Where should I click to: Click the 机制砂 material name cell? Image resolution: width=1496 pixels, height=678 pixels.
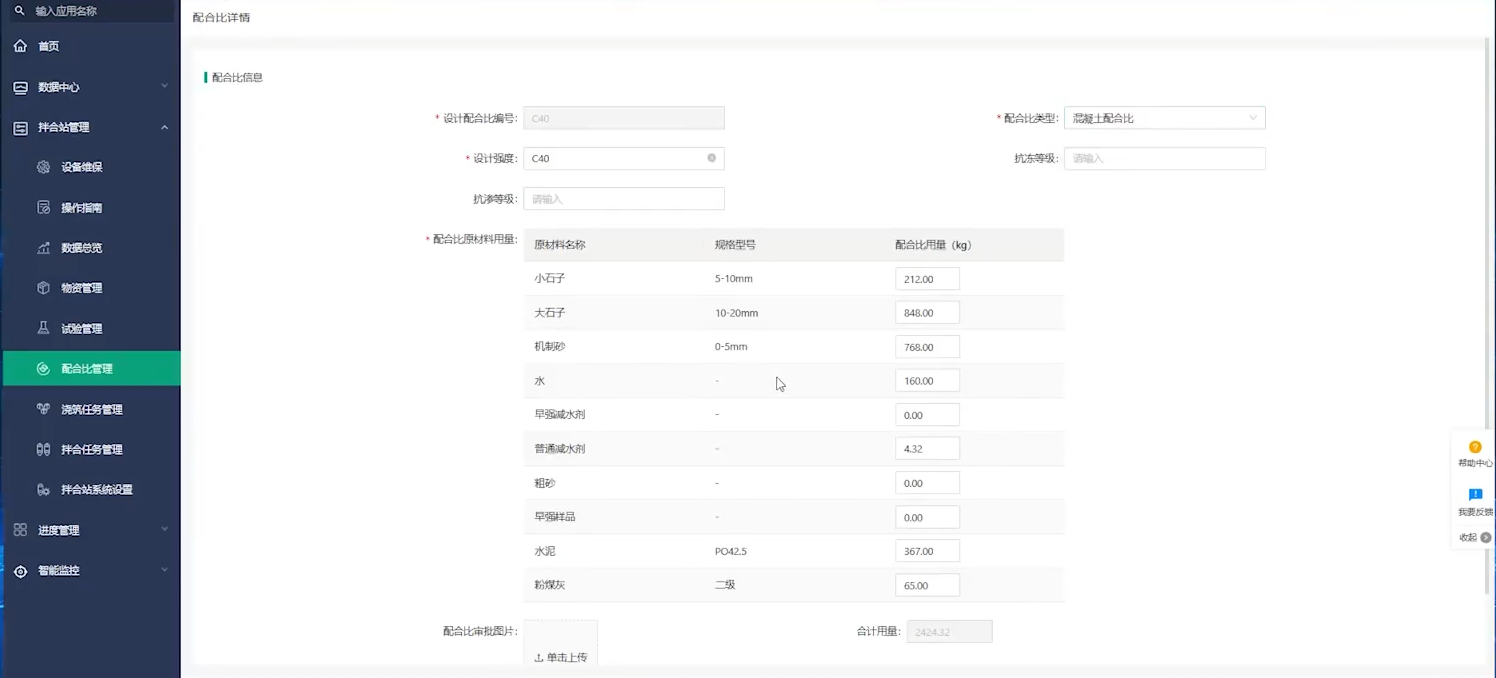click(550, 347)
